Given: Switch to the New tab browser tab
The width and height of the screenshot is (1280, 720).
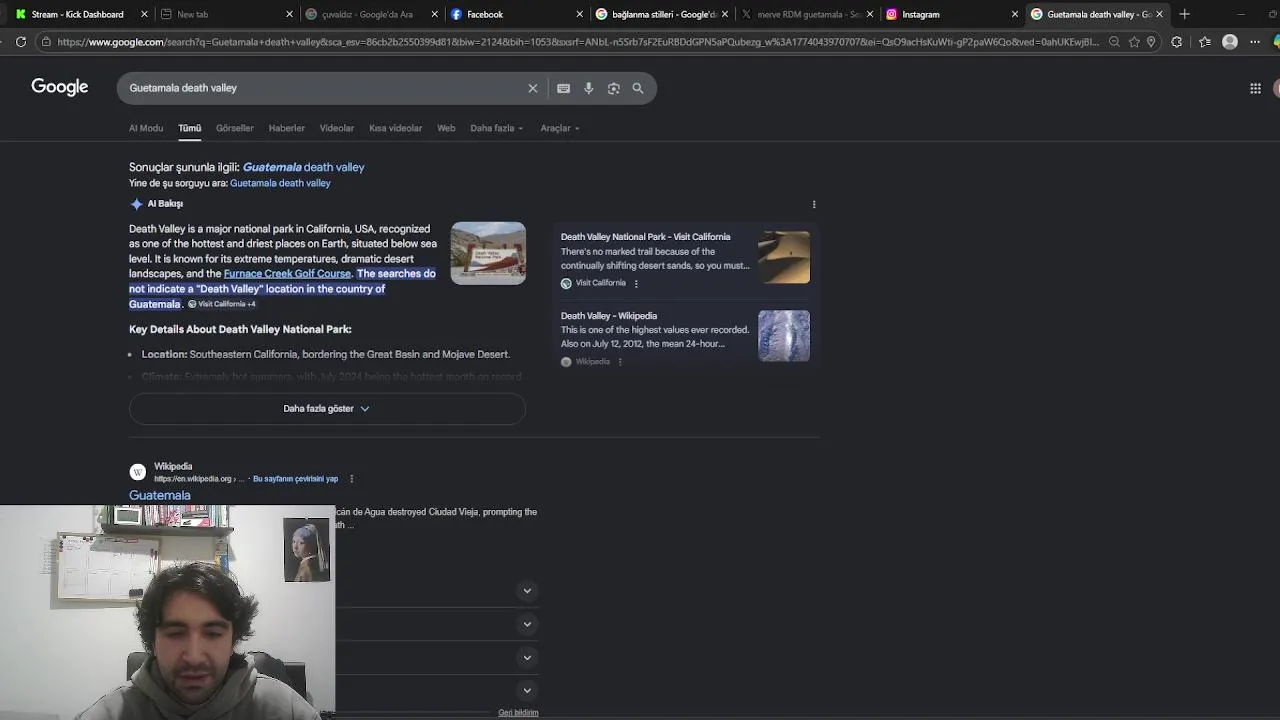Looking at the screenshot, I should (225, 14).
